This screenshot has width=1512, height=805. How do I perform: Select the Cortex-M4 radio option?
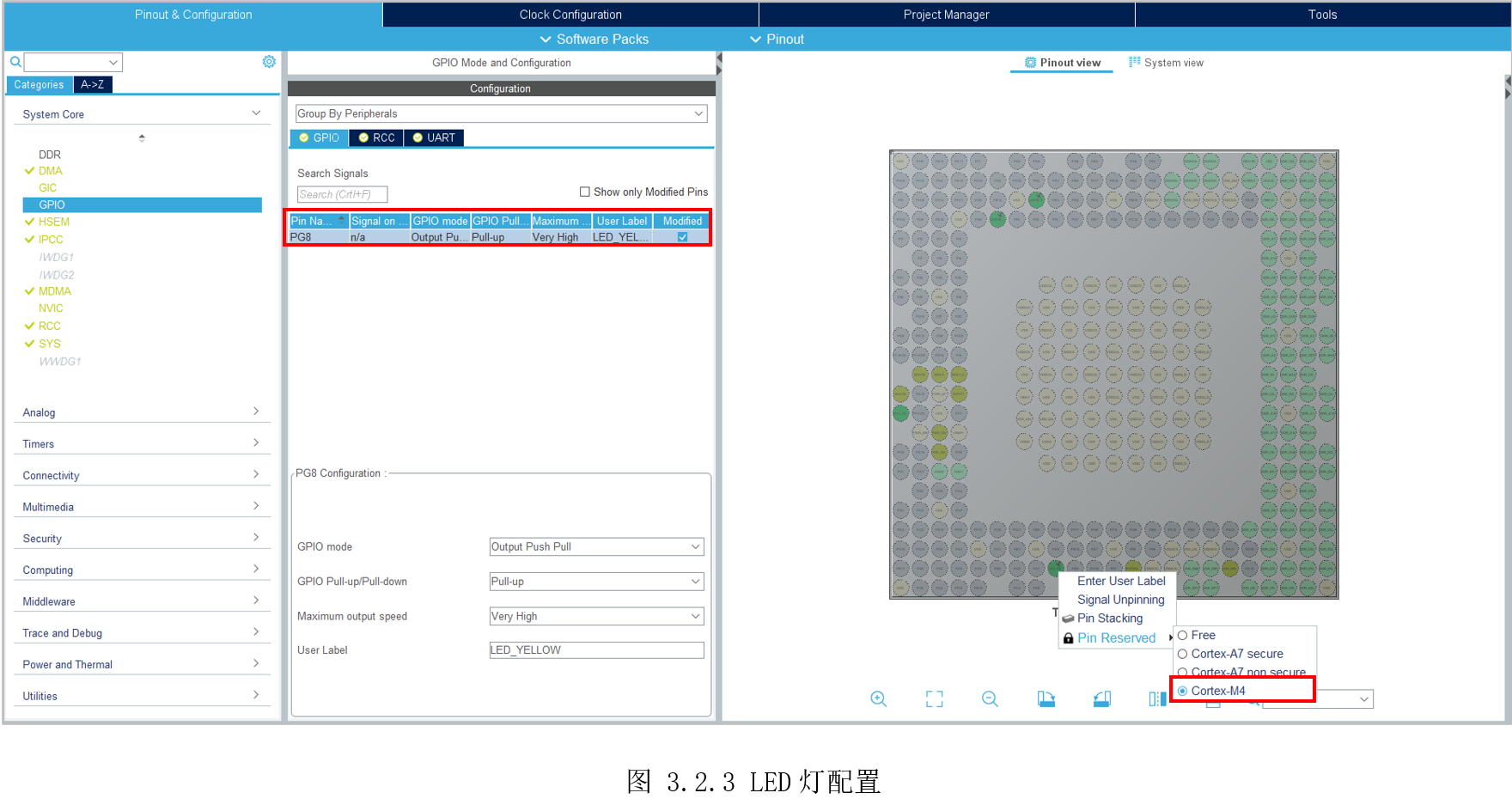tap(1183, 691)
